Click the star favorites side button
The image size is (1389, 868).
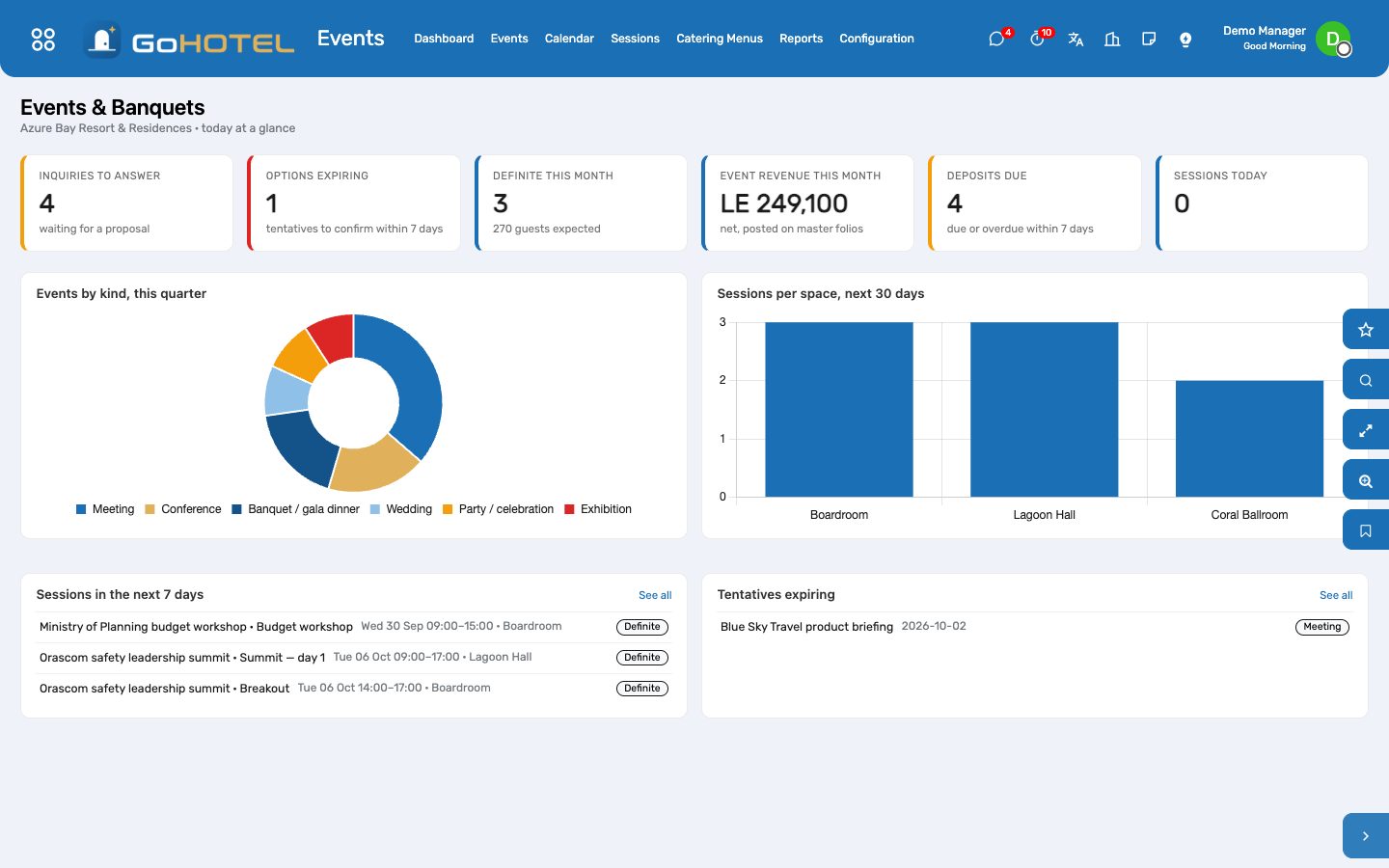tap(1366, 330)
